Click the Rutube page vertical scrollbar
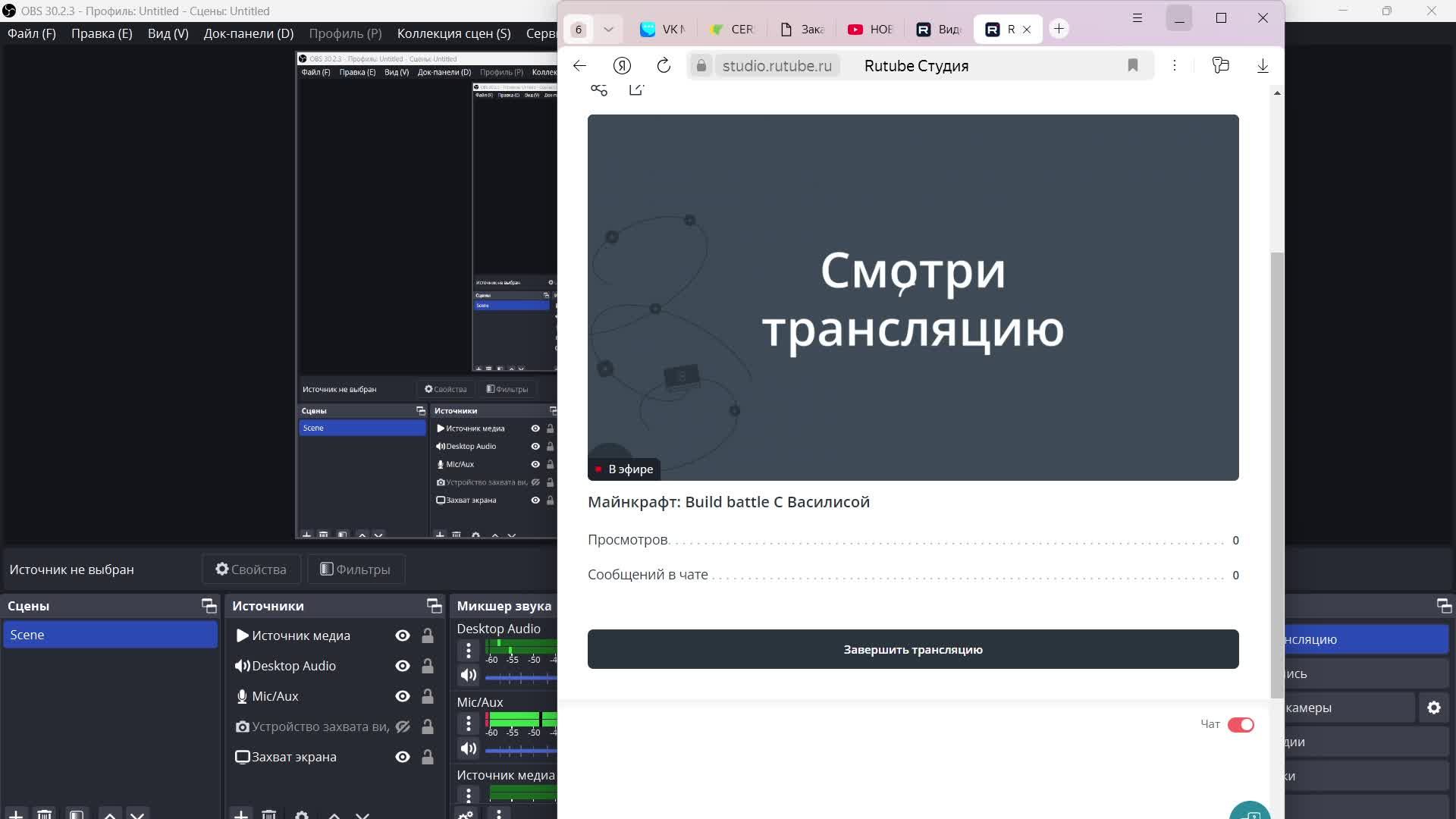This screenshot has height=819, width=1456. tap(1277, 475)
